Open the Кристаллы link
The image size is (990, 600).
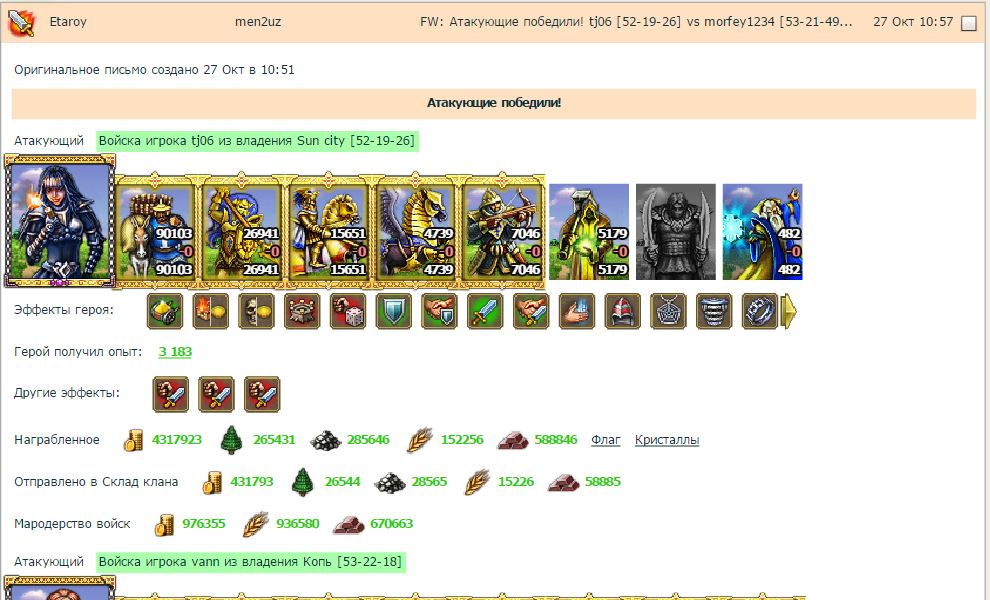(667, 440)
